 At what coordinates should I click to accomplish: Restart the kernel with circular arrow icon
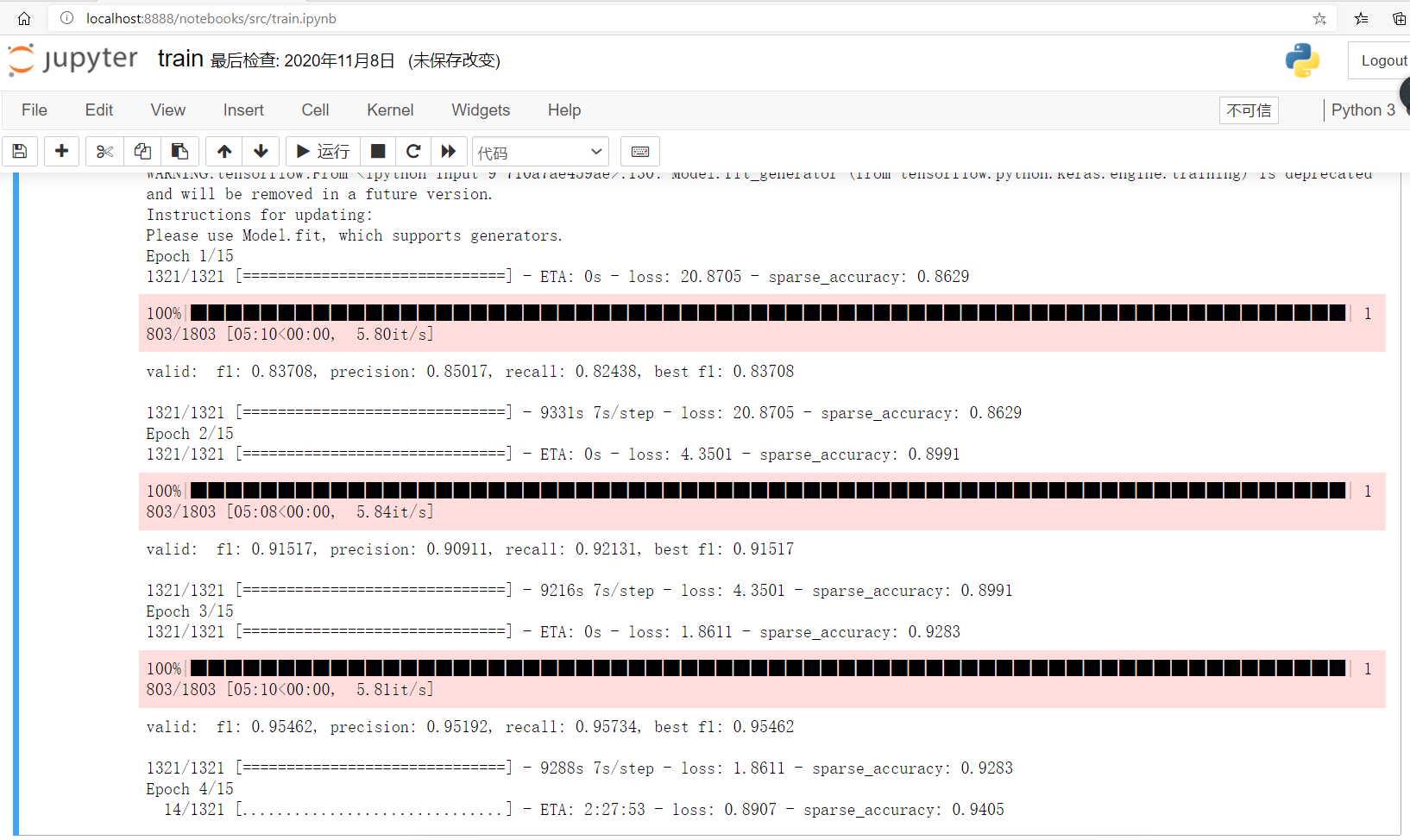(x=413, y=152)
